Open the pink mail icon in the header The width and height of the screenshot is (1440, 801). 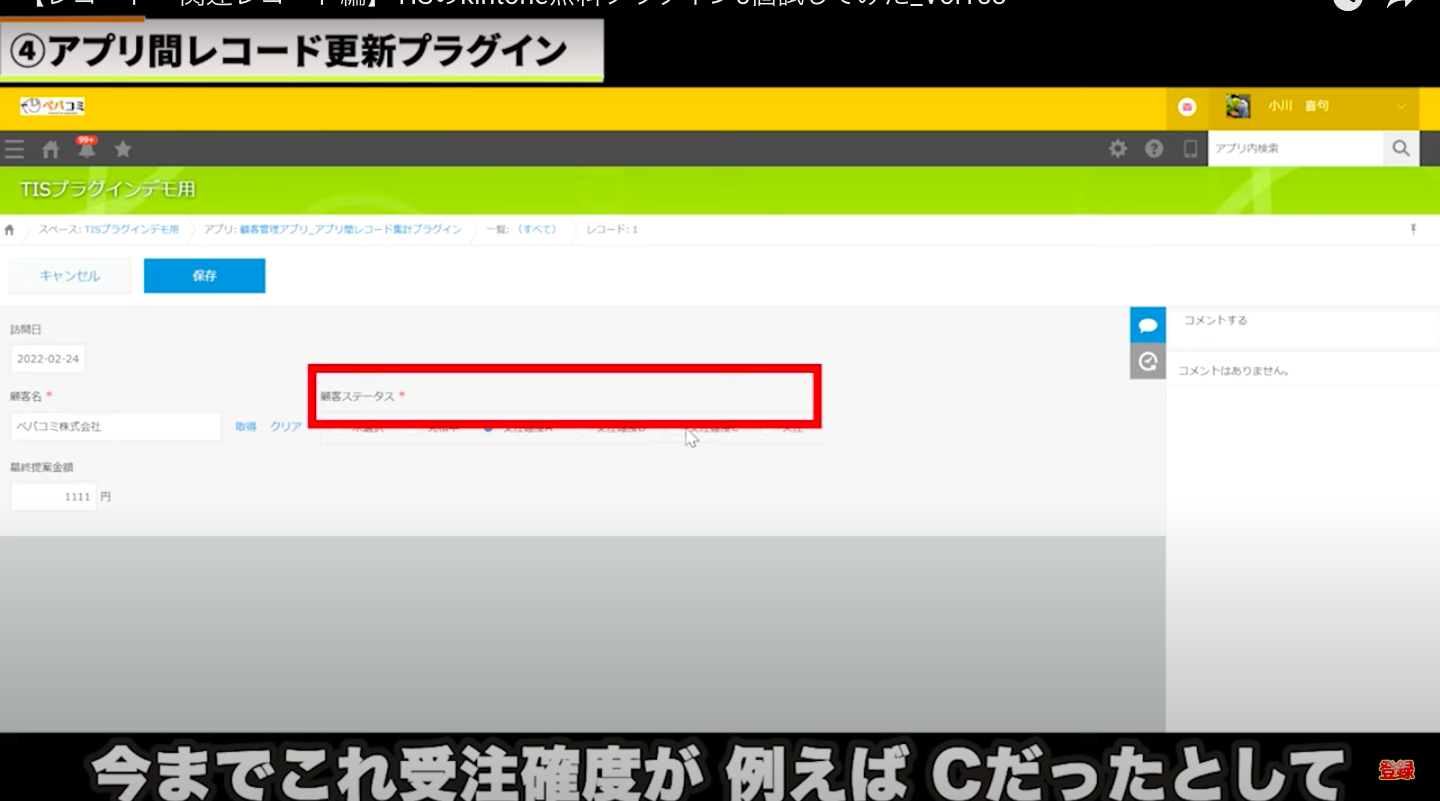[1187, 107]
